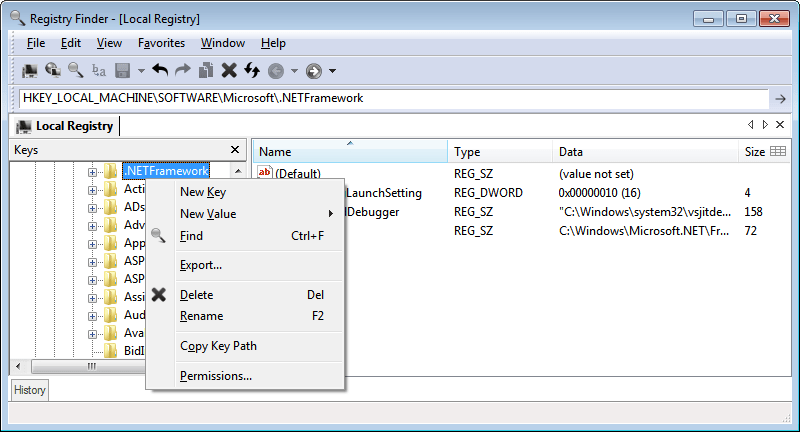This screenshot has width=800, height=432.
Task: Click the Replace toolbar icon
Action: pyautogui.click(x=98, y=70)
